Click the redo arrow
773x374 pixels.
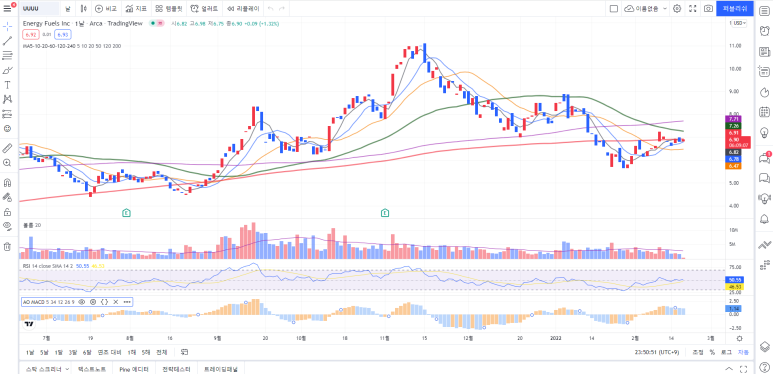click(x=281, y=8)
